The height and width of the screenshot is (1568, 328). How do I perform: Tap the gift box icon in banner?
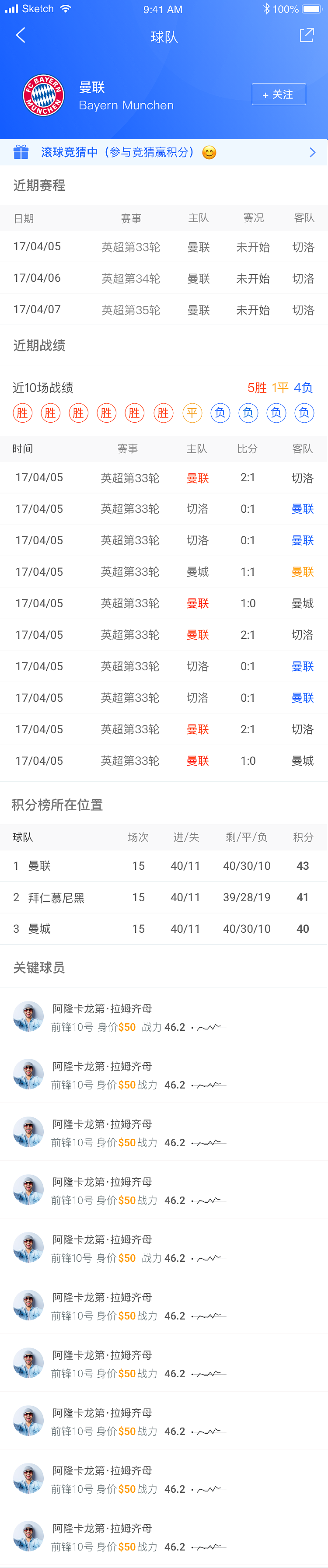[x=21, y=152]
